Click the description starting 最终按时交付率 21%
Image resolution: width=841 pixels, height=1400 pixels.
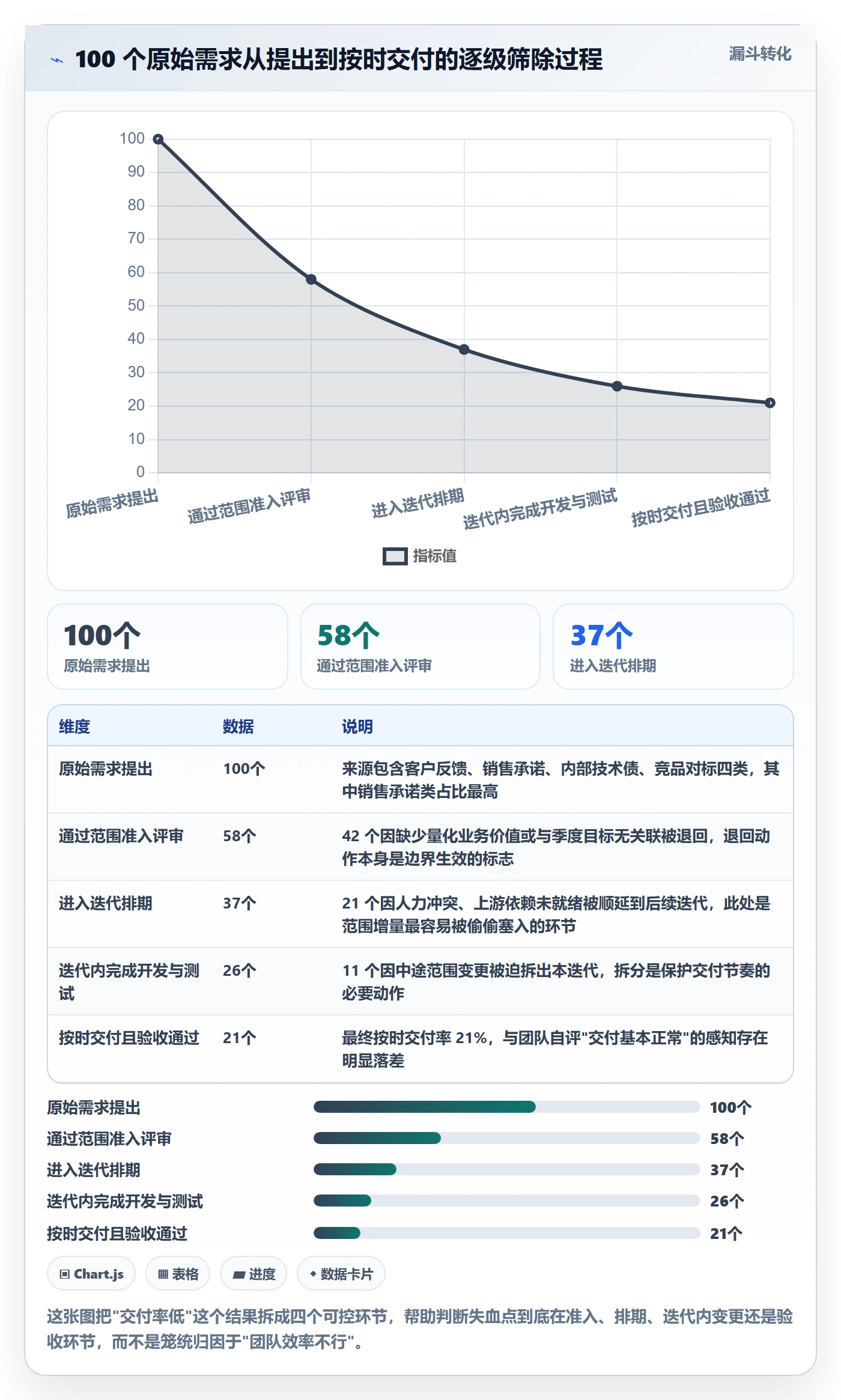(555, 1049)
